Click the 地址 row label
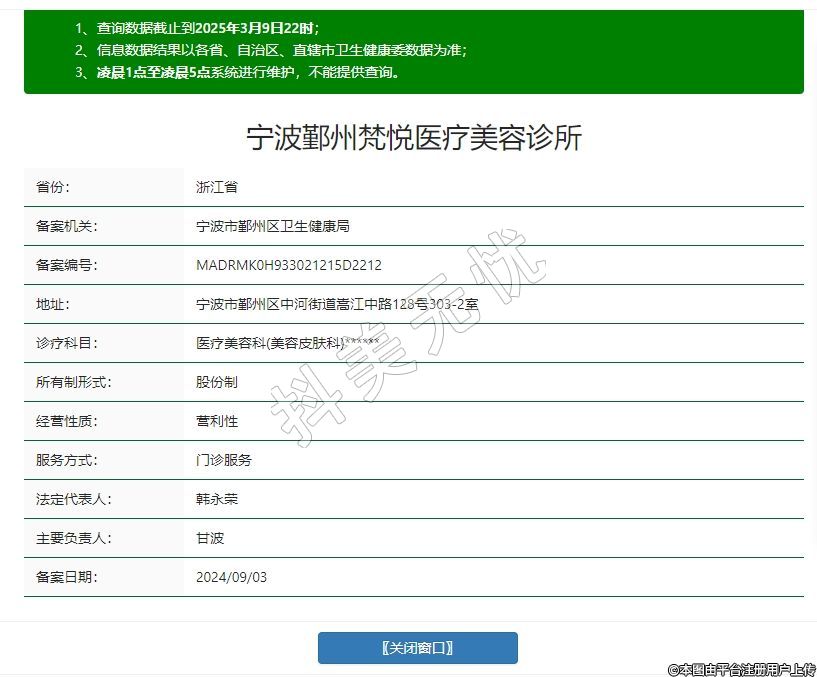The height and width of the screenshot is (677, 817). point(53,304)
